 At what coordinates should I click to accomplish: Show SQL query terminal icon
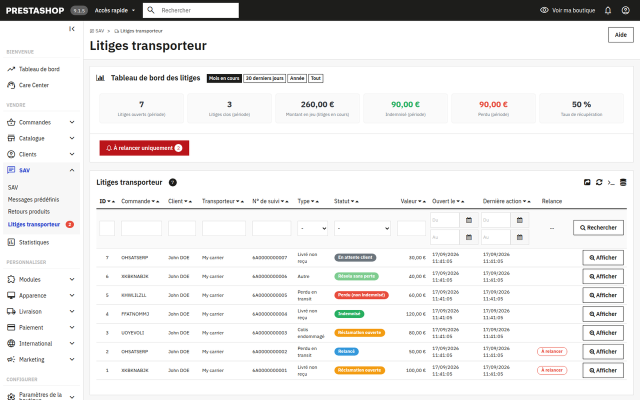coord(611,182)
